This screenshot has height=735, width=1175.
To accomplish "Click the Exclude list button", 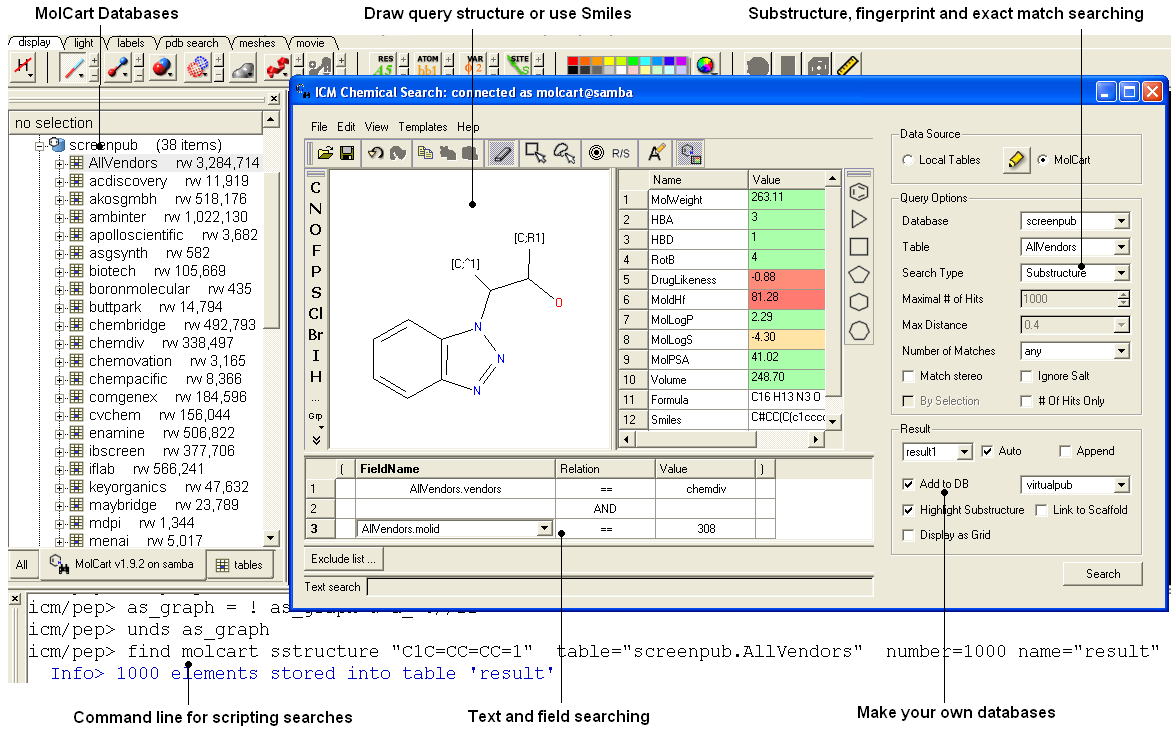I will point(342,558).
